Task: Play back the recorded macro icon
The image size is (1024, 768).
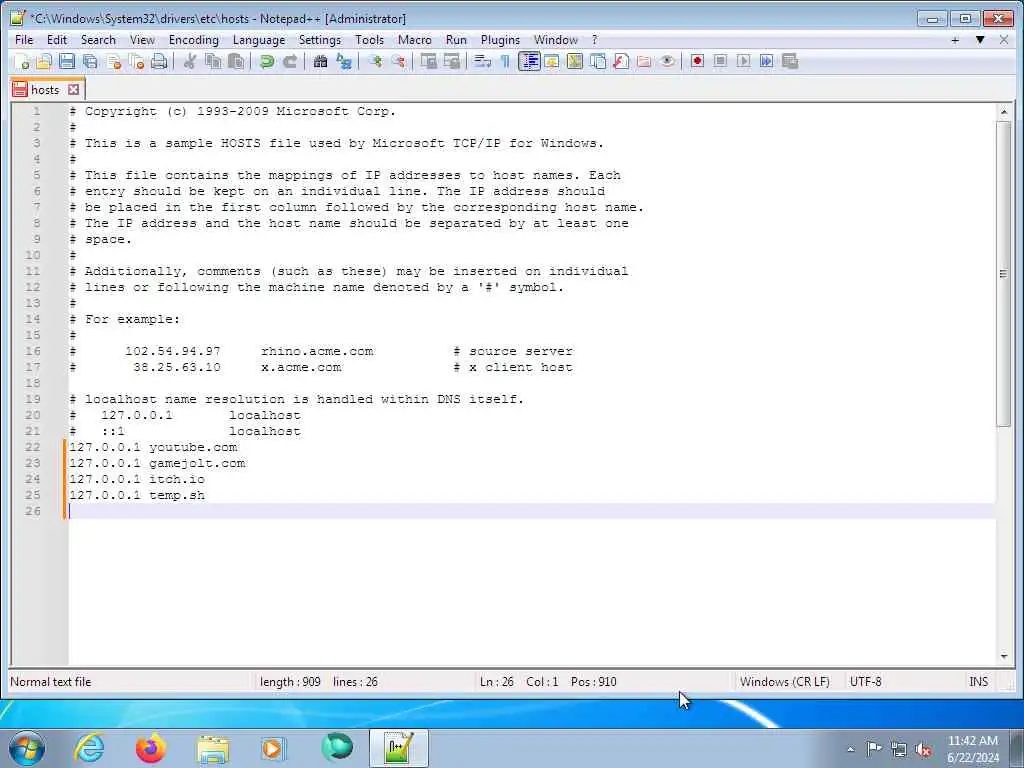Action: (x=743, y=61)
